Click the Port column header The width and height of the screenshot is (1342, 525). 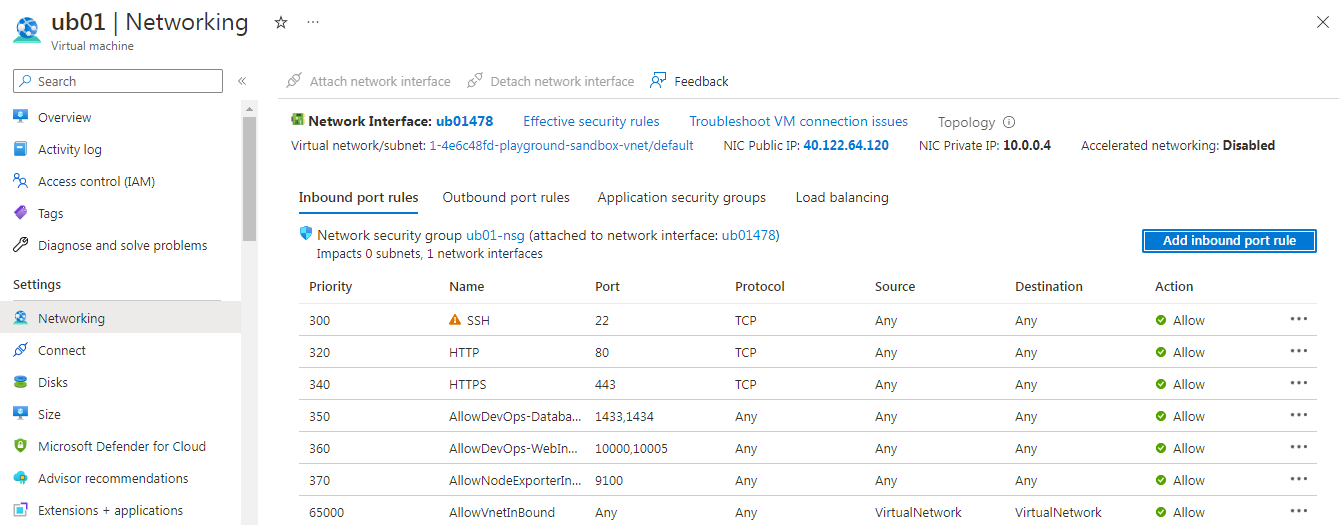click(x=607, y=286)
